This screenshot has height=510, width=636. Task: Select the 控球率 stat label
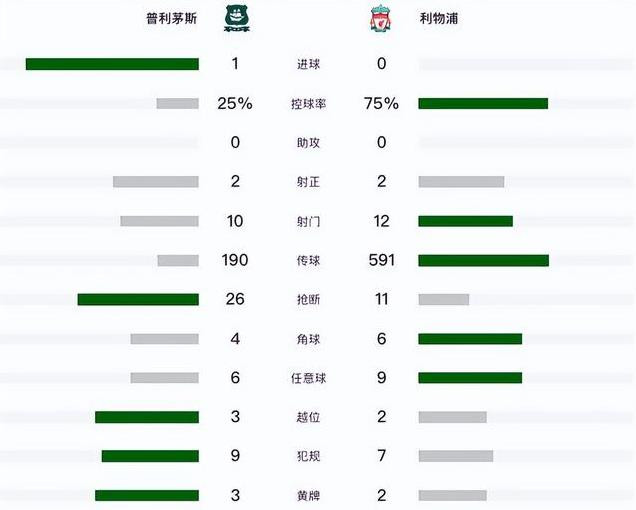(x=308, y=104)
